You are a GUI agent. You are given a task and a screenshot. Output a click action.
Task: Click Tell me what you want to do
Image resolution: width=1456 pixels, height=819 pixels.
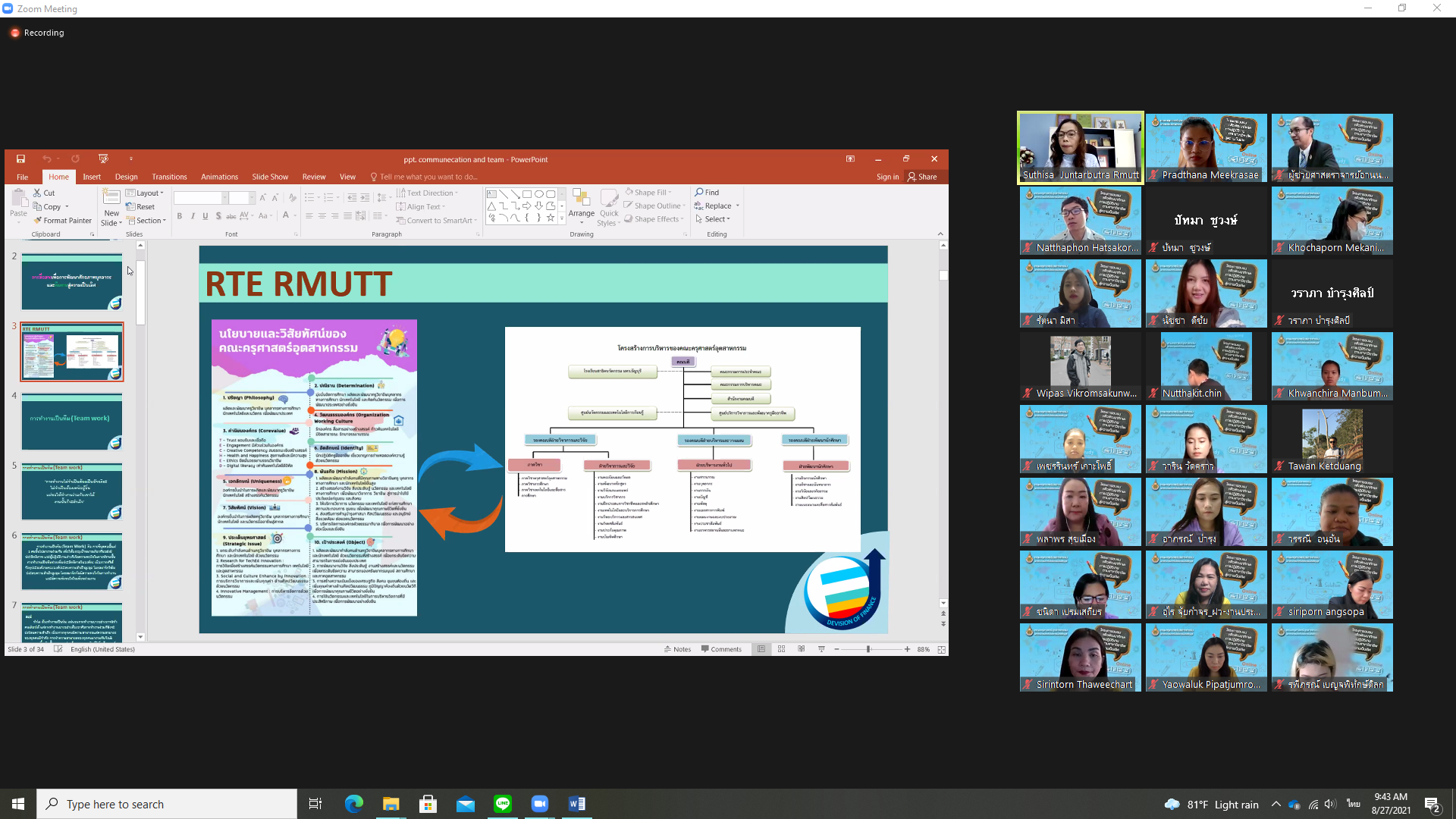point(425,177)
